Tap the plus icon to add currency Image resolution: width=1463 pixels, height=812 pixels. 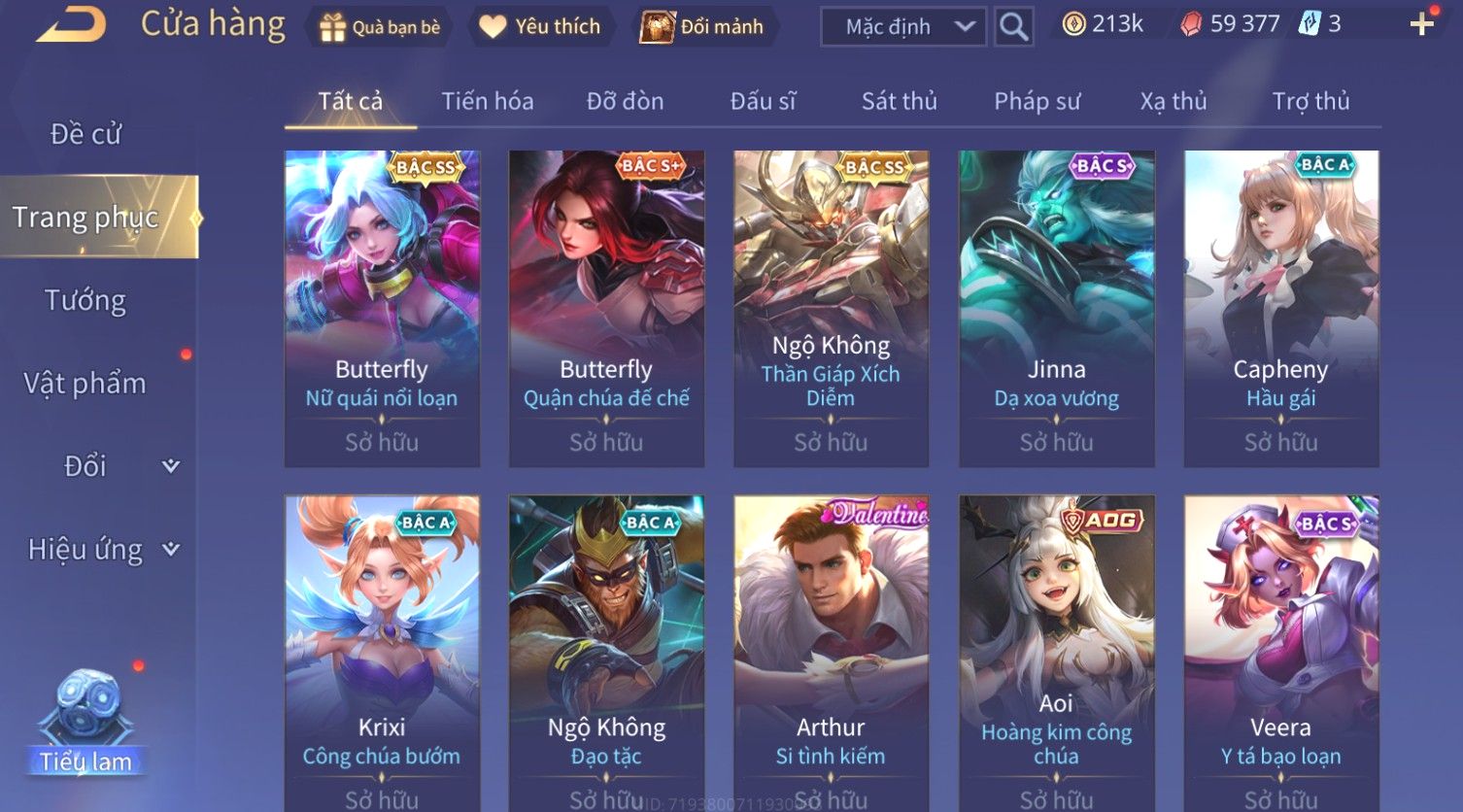click(x=1422, y=24)
